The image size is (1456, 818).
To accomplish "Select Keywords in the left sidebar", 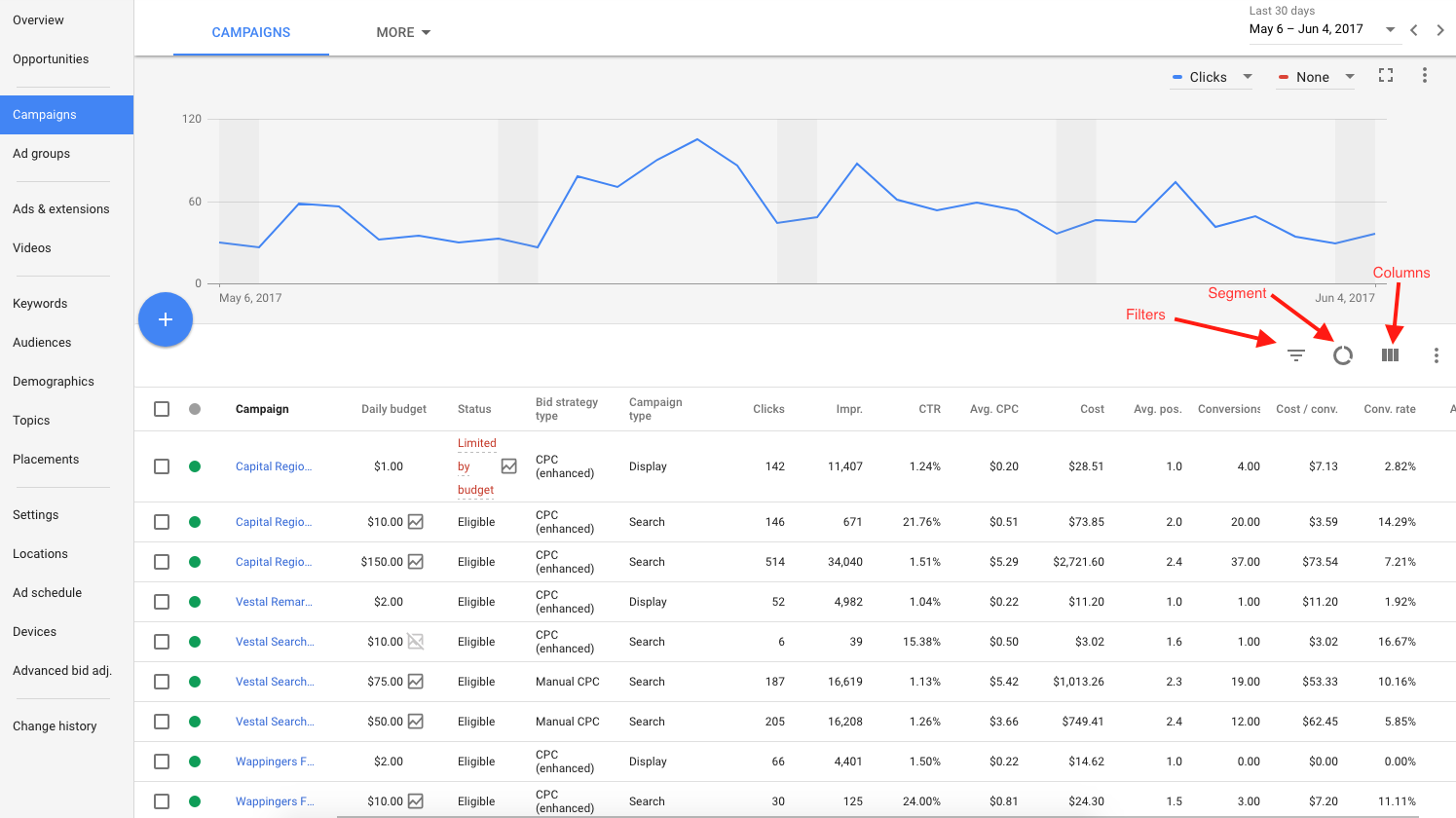I will click(x=40, y=304).
